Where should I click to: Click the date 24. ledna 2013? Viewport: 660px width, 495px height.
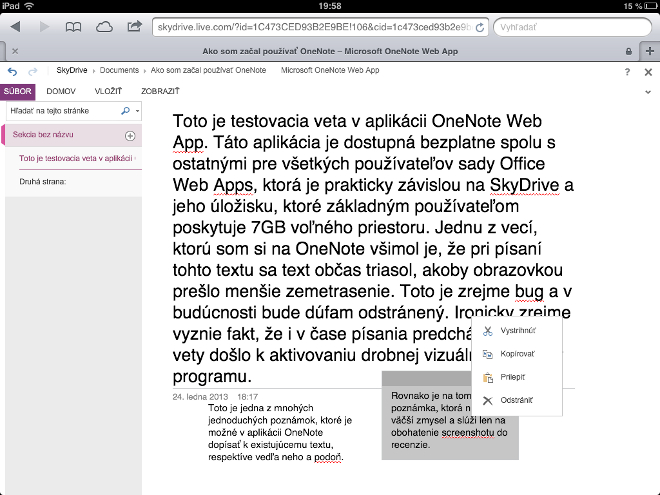point(200,397)
